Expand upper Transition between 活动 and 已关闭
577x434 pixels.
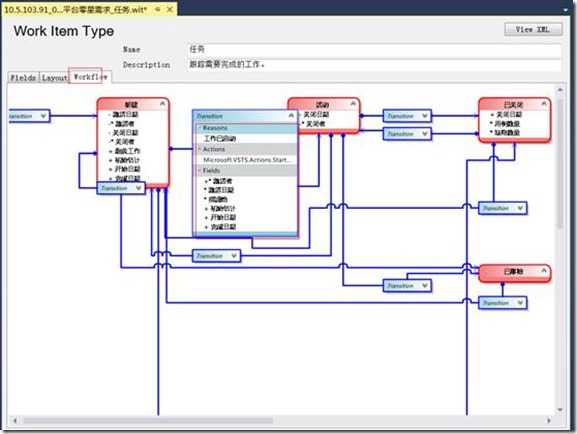[x=425, y=116]
